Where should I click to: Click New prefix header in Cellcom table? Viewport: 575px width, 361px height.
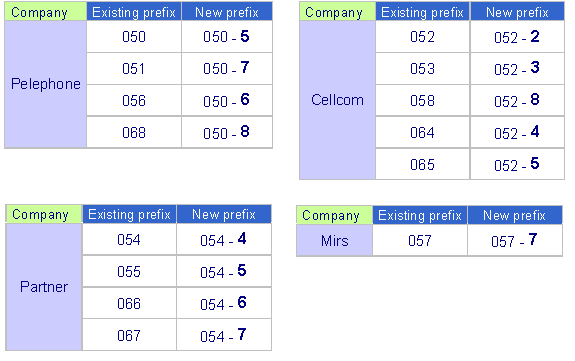[x=517, y=11]
